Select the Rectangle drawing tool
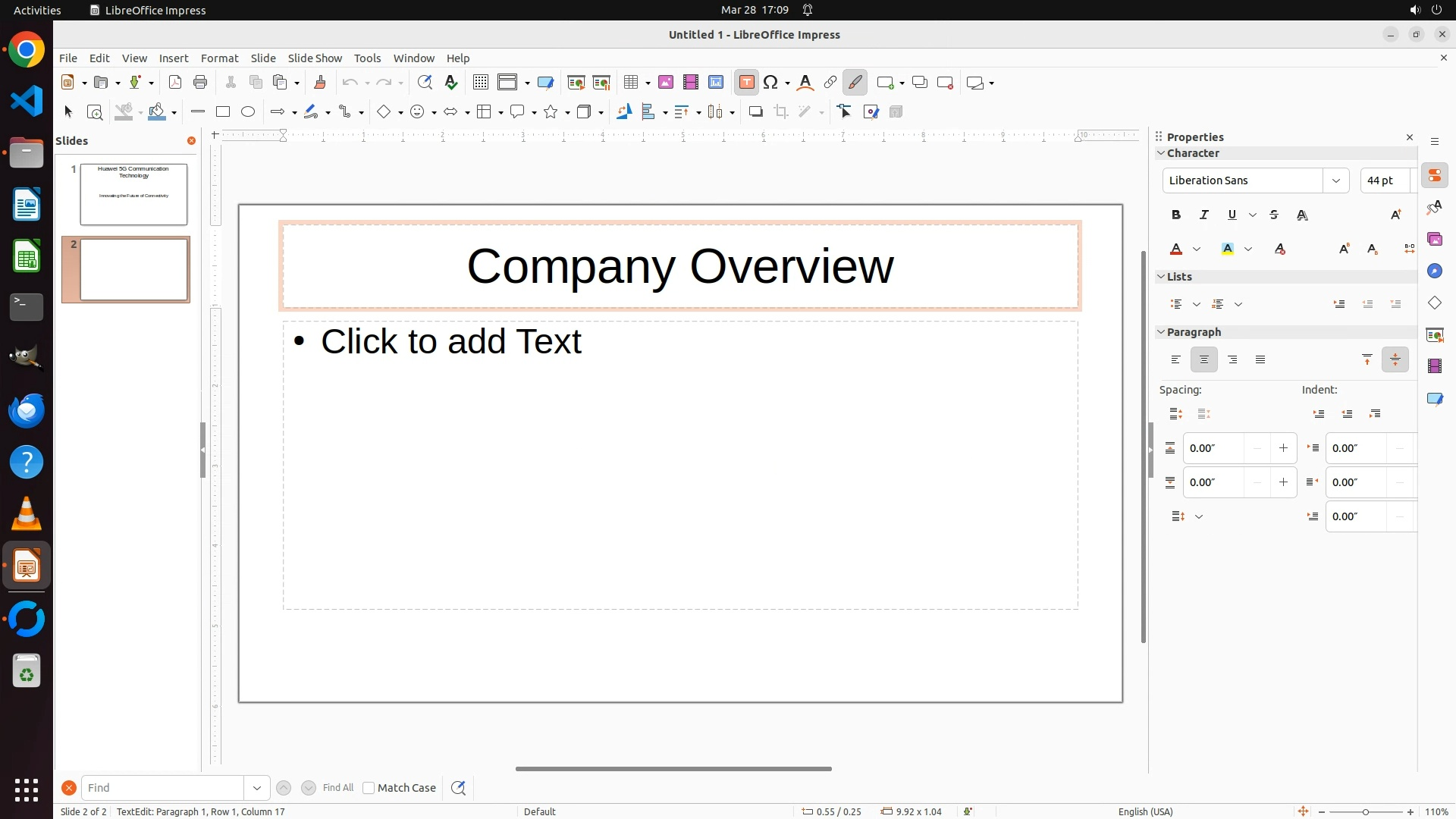Viewport: 1456px width, 819px height. coord(223,112)
